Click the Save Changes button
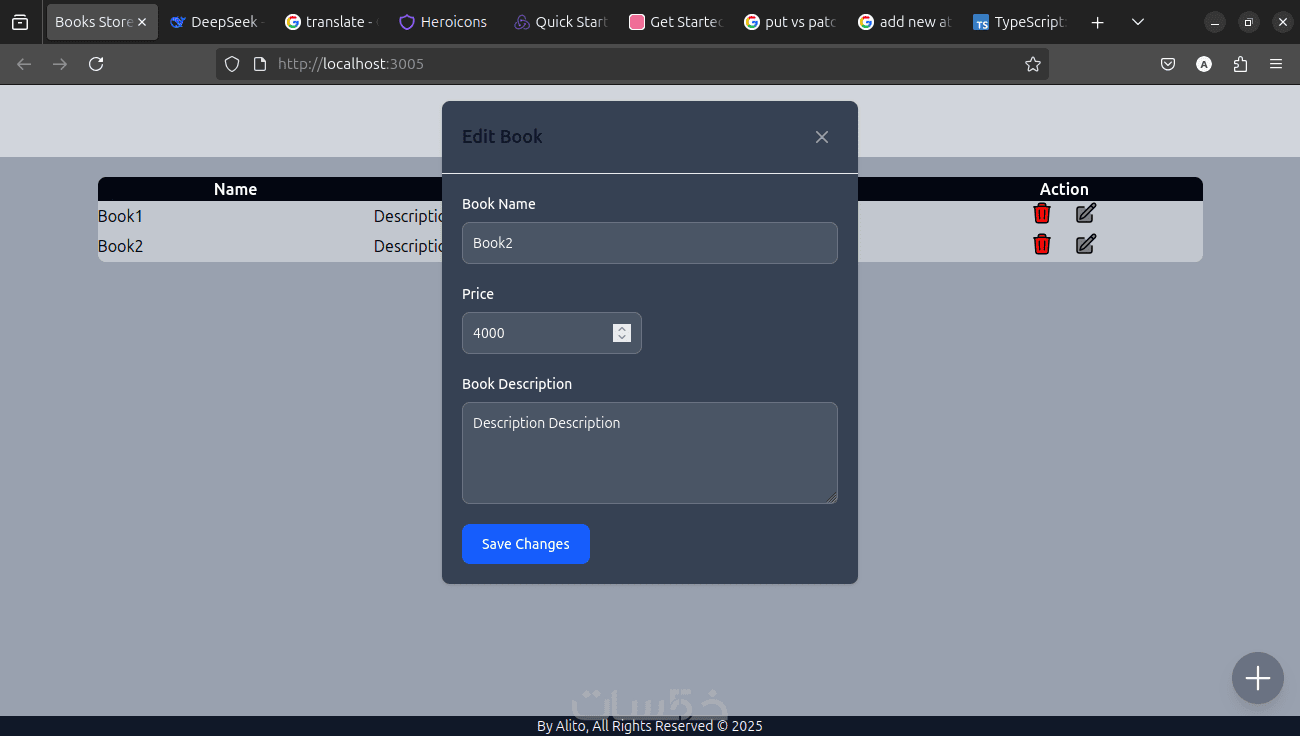 (526, 544)
